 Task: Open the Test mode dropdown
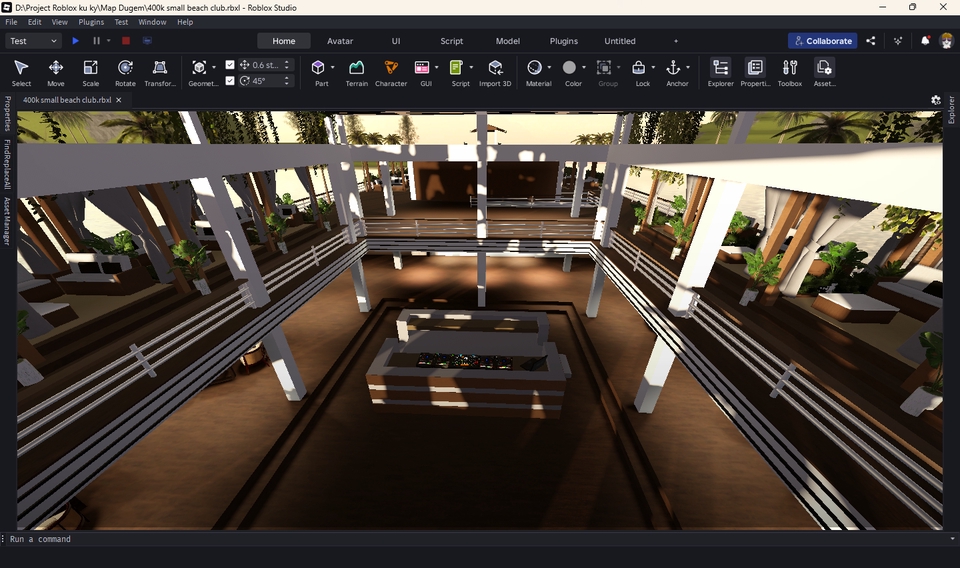[x=33, y=41]
